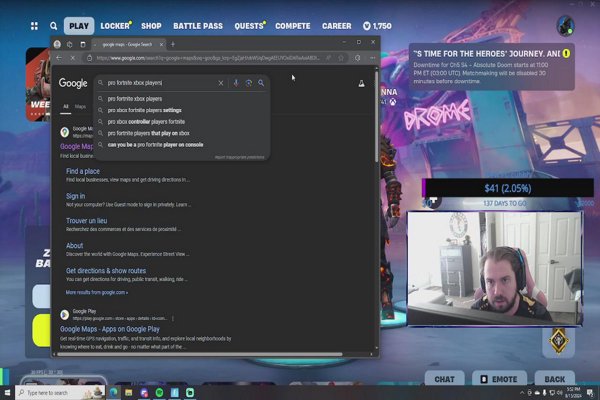Show hidden system tray icons
Image resolution: width=600 pixels, height=400 pixels.
tap(522, 393)
